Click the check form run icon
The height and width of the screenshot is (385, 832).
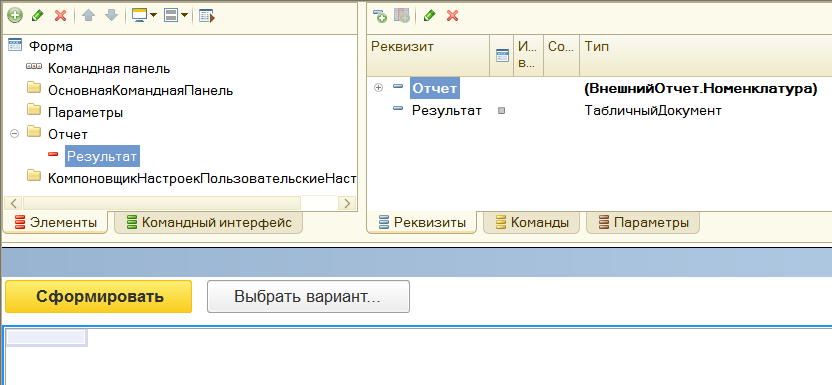(206, 15)
